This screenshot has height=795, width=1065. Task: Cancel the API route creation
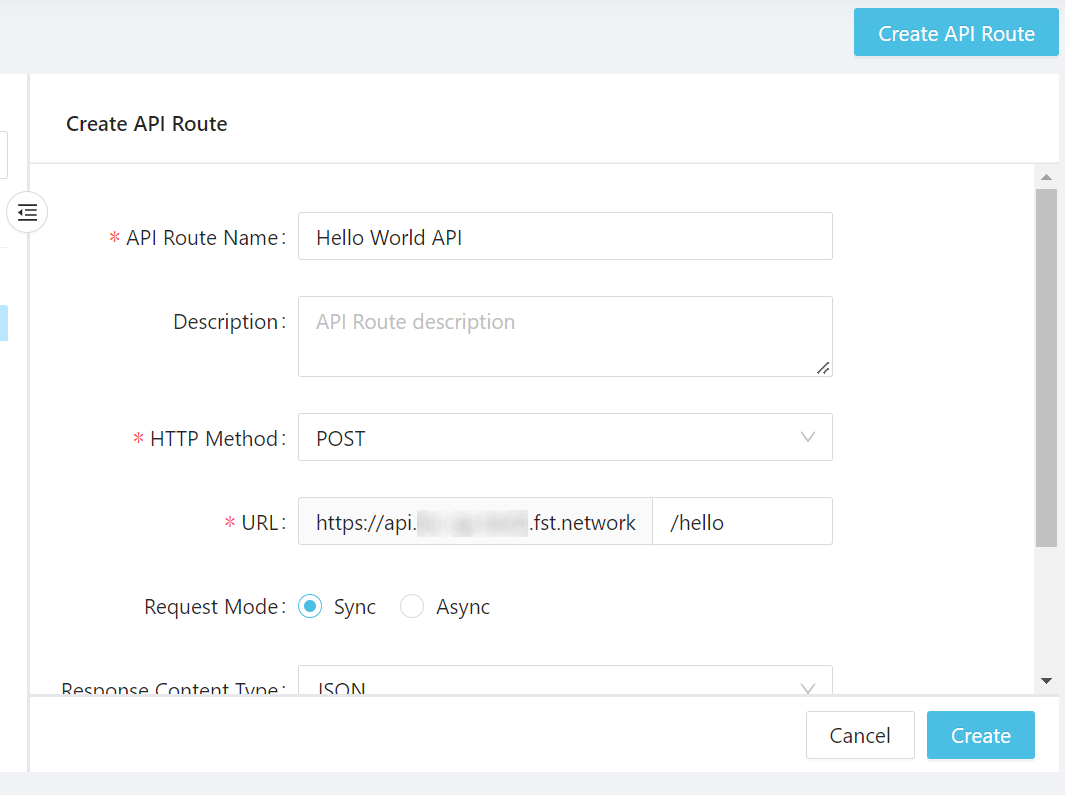[x=860, y=736]
